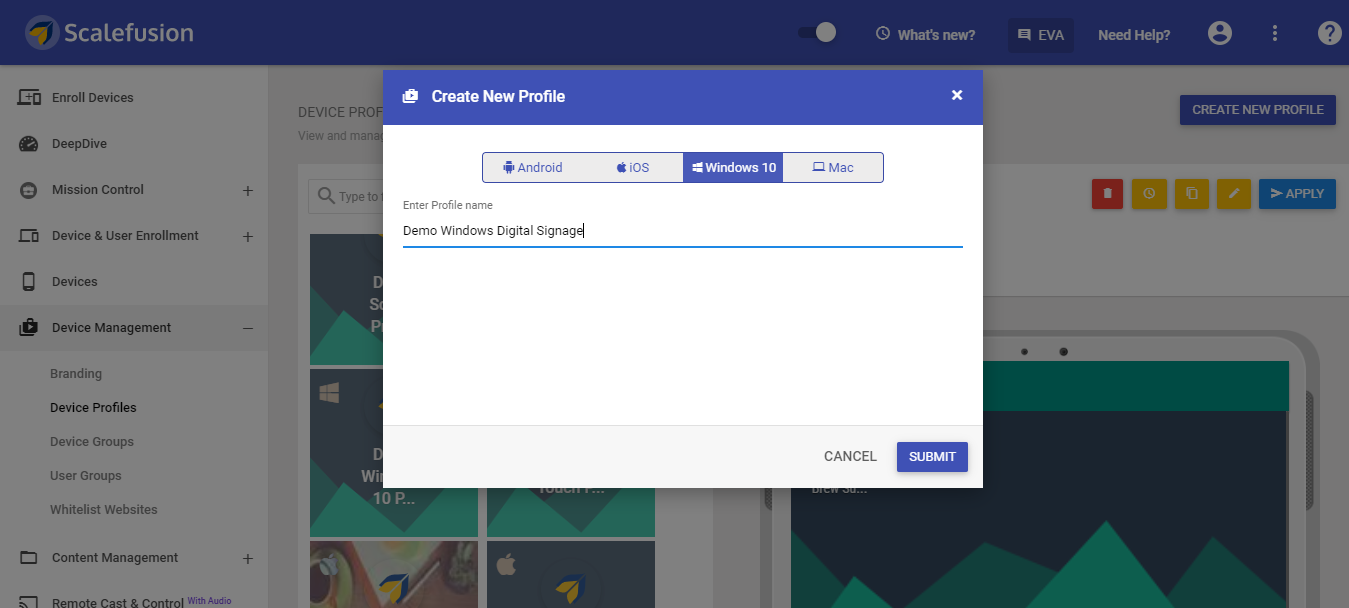Select Device Profiles submenu item

tap(93, 408)
